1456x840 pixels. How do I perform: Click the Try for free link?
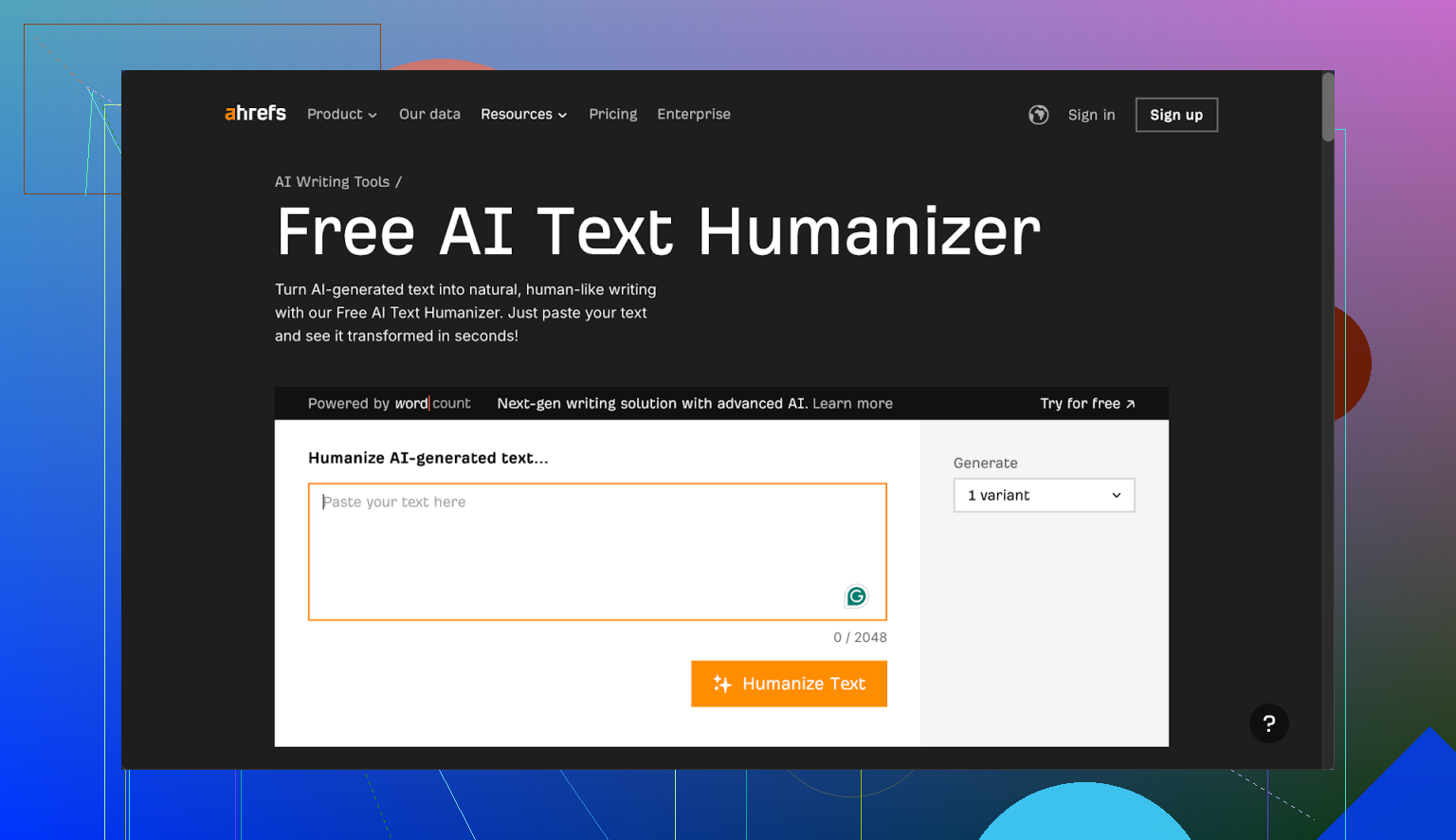(1087, 404)
